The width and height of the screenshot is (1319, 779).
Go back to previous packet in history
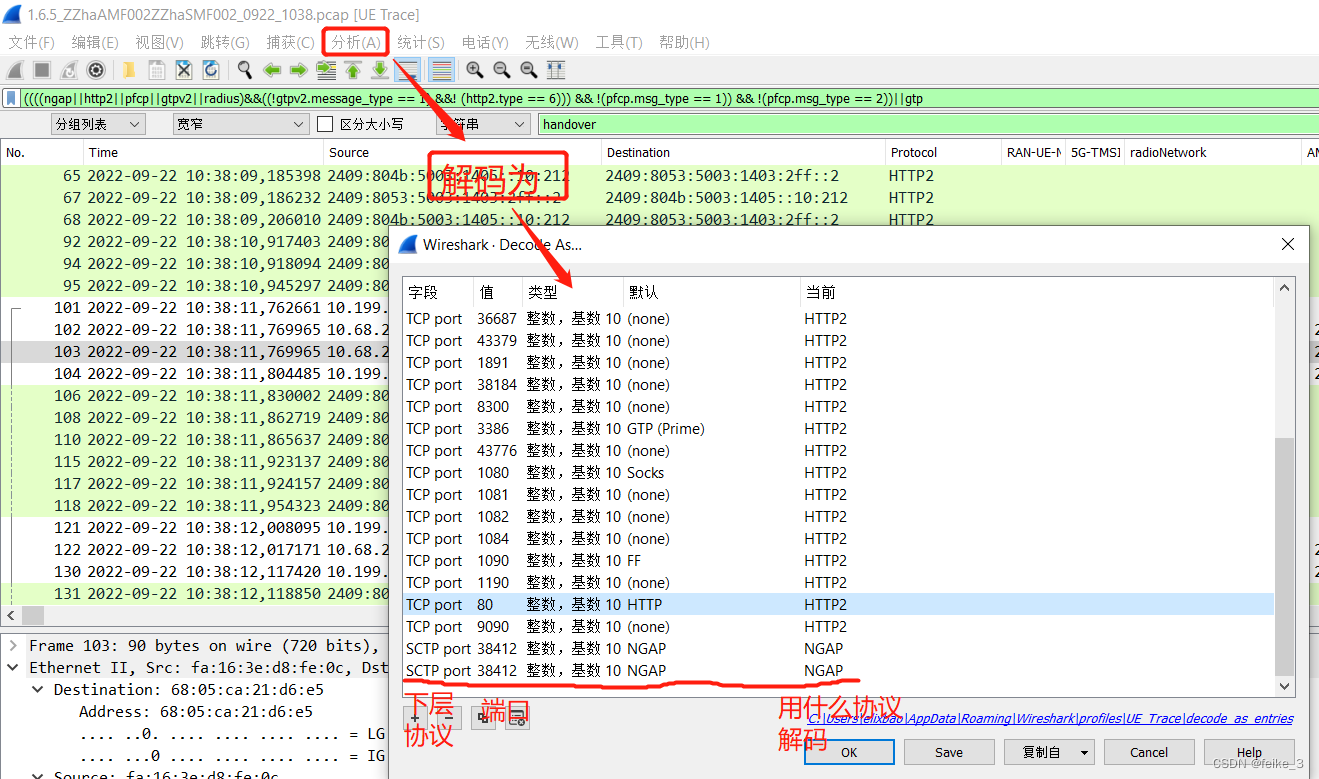pos(271,70)
